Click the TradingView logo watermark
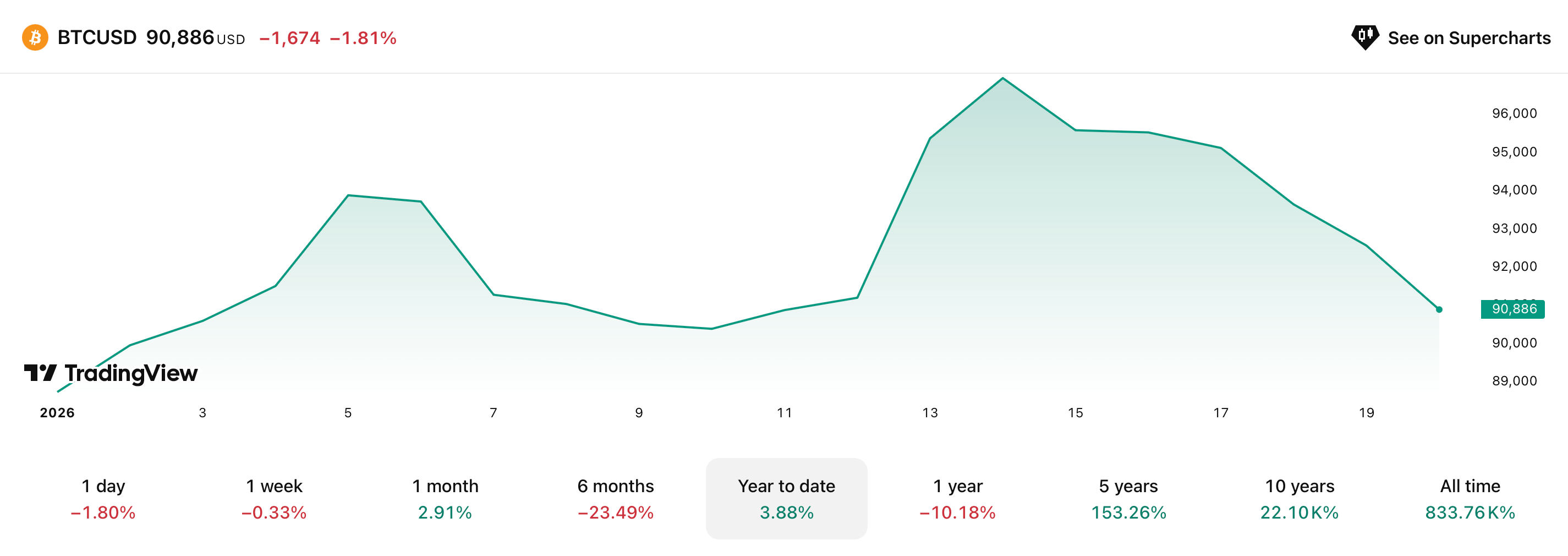Image resolution: width=1568 pixels, height=556 pixels. [x=111, y=373]
